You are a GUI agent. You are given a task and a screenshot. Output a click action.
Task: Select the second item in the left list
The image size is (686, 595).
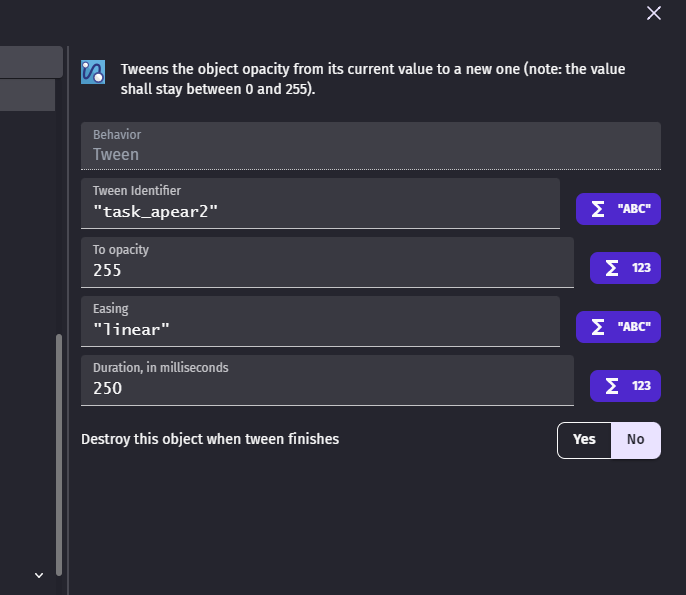27,95
